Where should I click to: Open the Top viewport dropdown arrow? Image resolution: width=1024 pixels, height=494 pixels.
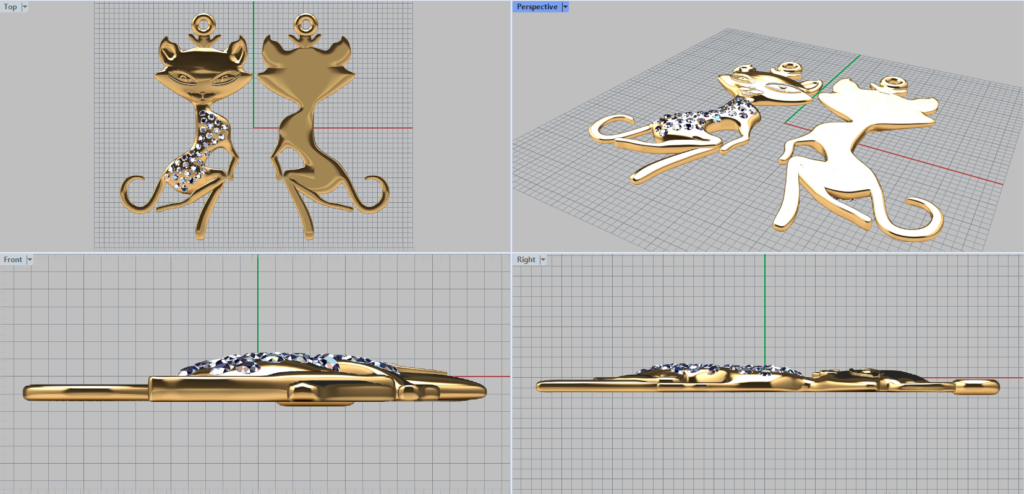(x=25, y=6)
